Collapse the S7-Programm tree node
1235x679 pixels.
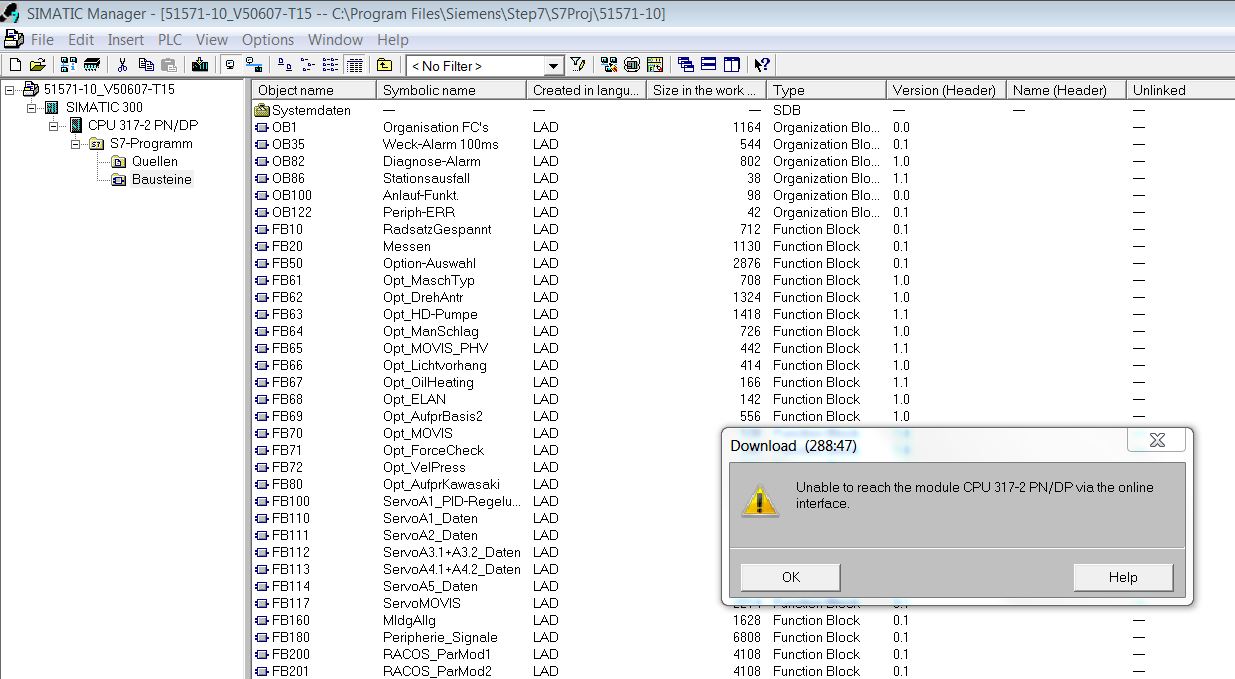[76, 143]
